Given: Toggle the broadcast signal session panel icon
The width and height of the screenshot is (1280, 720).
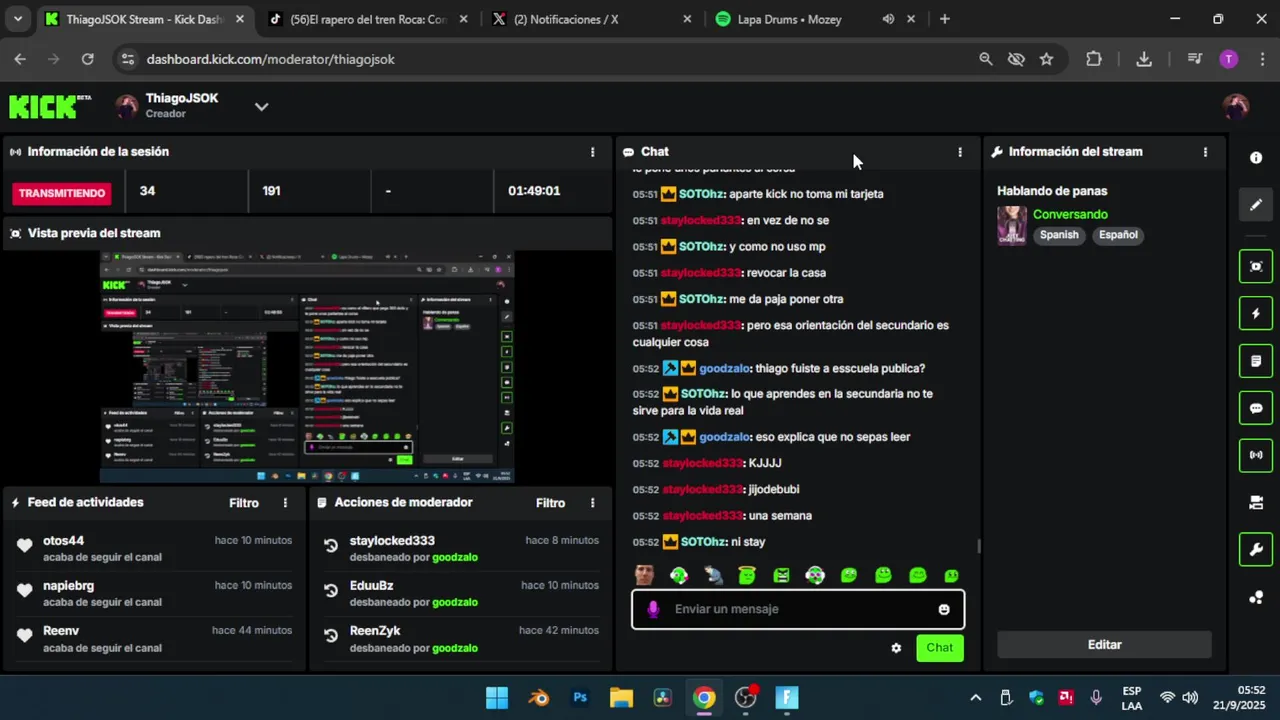Looking at the screenshot, I should (x=1256, y=455).
